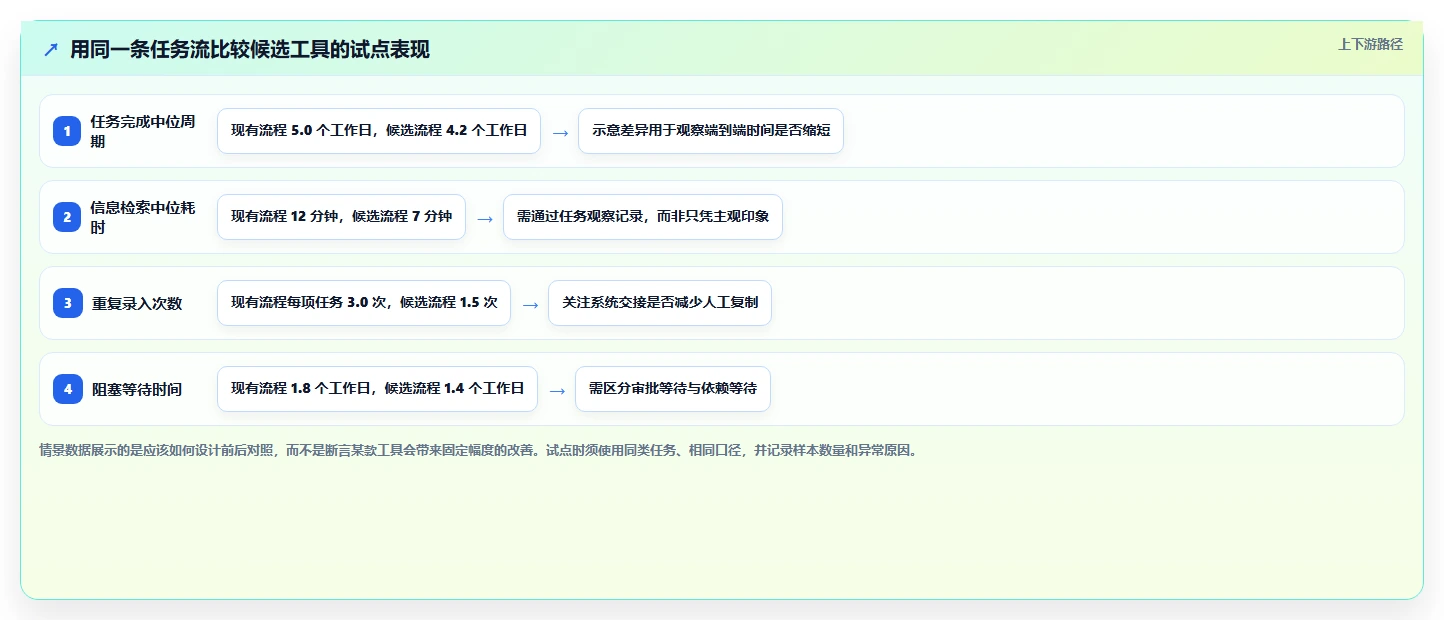The image size is (1444, 620).
Task: Select step badge number 2
Action: (68, 217)
